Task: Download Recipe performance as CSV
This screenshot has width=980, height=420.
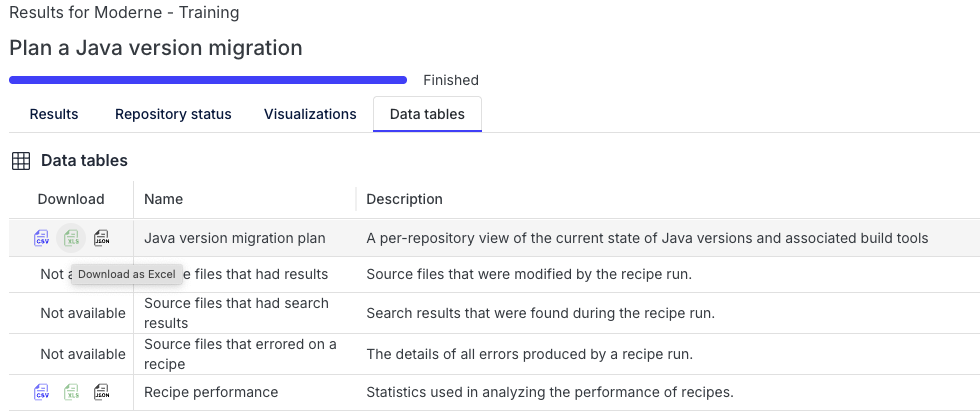Action: point(42,392)
